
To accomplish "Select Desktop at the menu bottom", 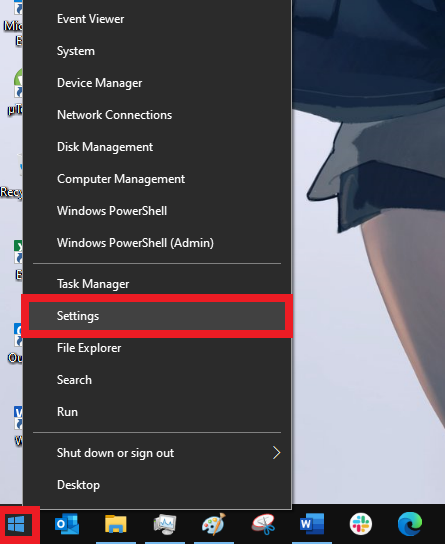I will (x=157, y=485).
